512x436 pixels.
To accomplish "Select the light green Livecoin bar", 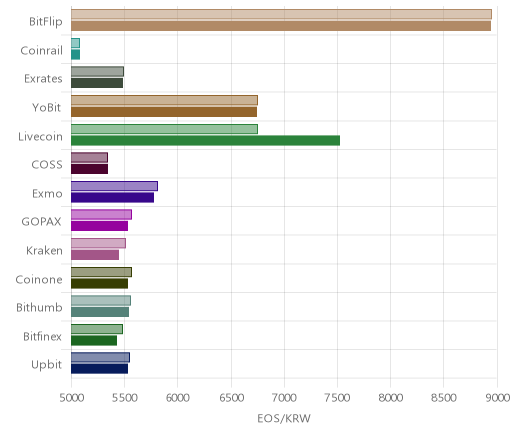I will tap(164, 129).
